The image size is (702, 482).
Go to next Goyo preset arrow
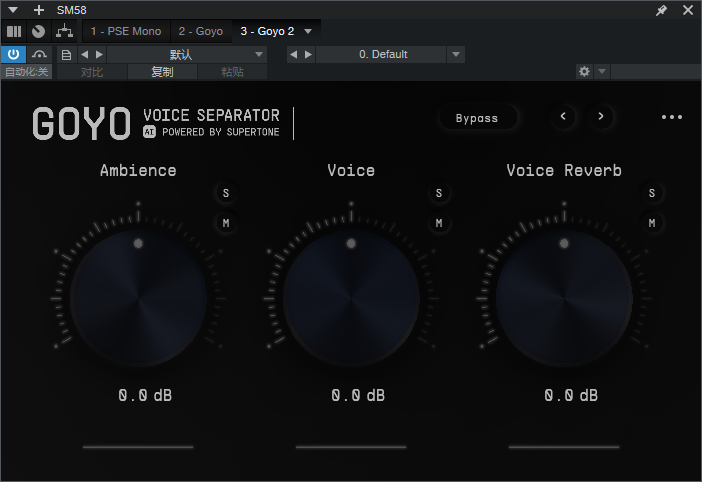point(601,117)
